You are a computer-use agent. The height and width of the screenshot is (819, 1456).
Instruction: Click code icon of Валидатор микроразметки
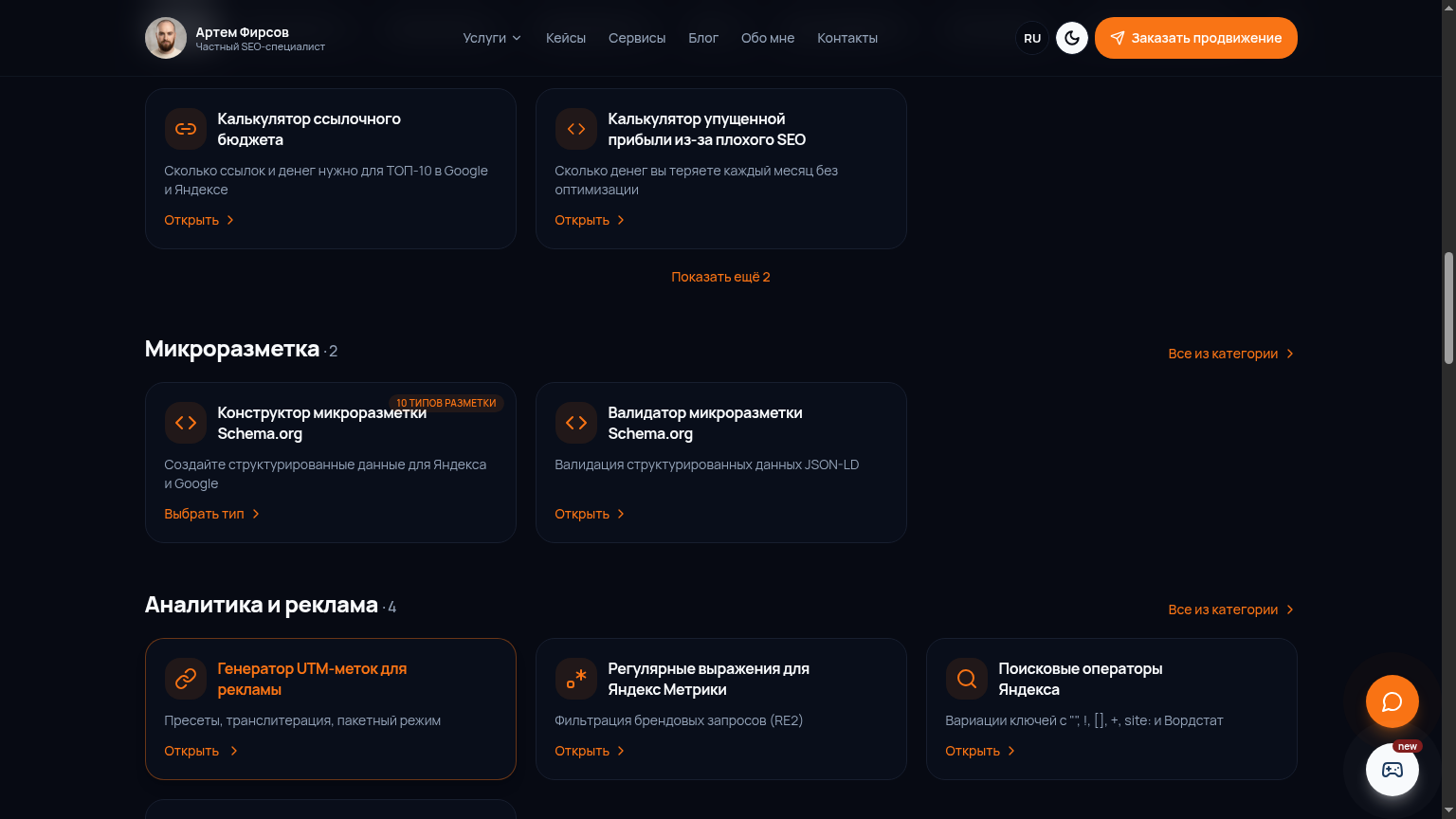click(x=576, y=423)
